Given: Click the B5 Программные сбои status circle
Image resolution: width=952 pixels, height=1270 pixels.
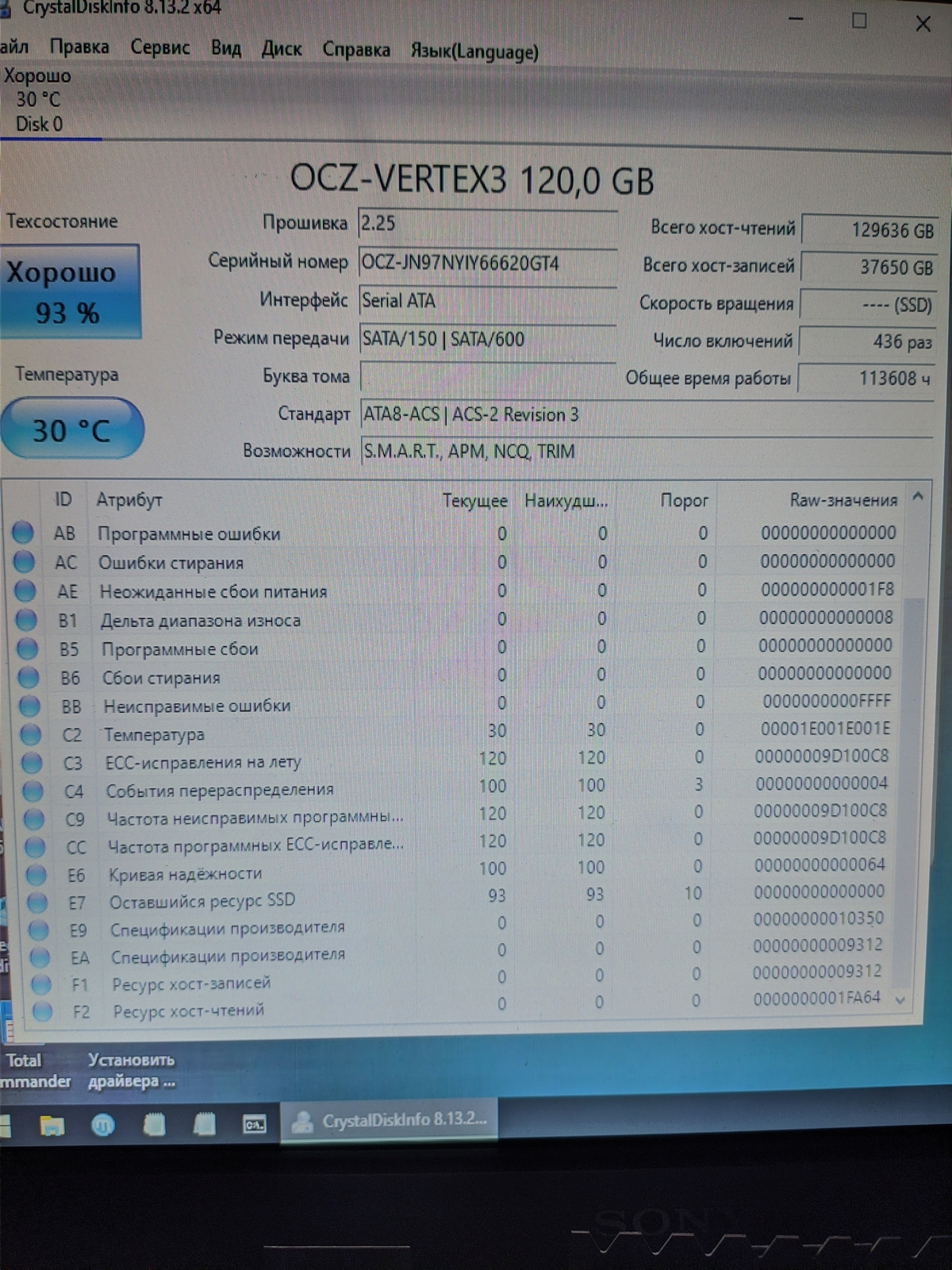Looking at the screenshot, I should [x=28, y=648].
